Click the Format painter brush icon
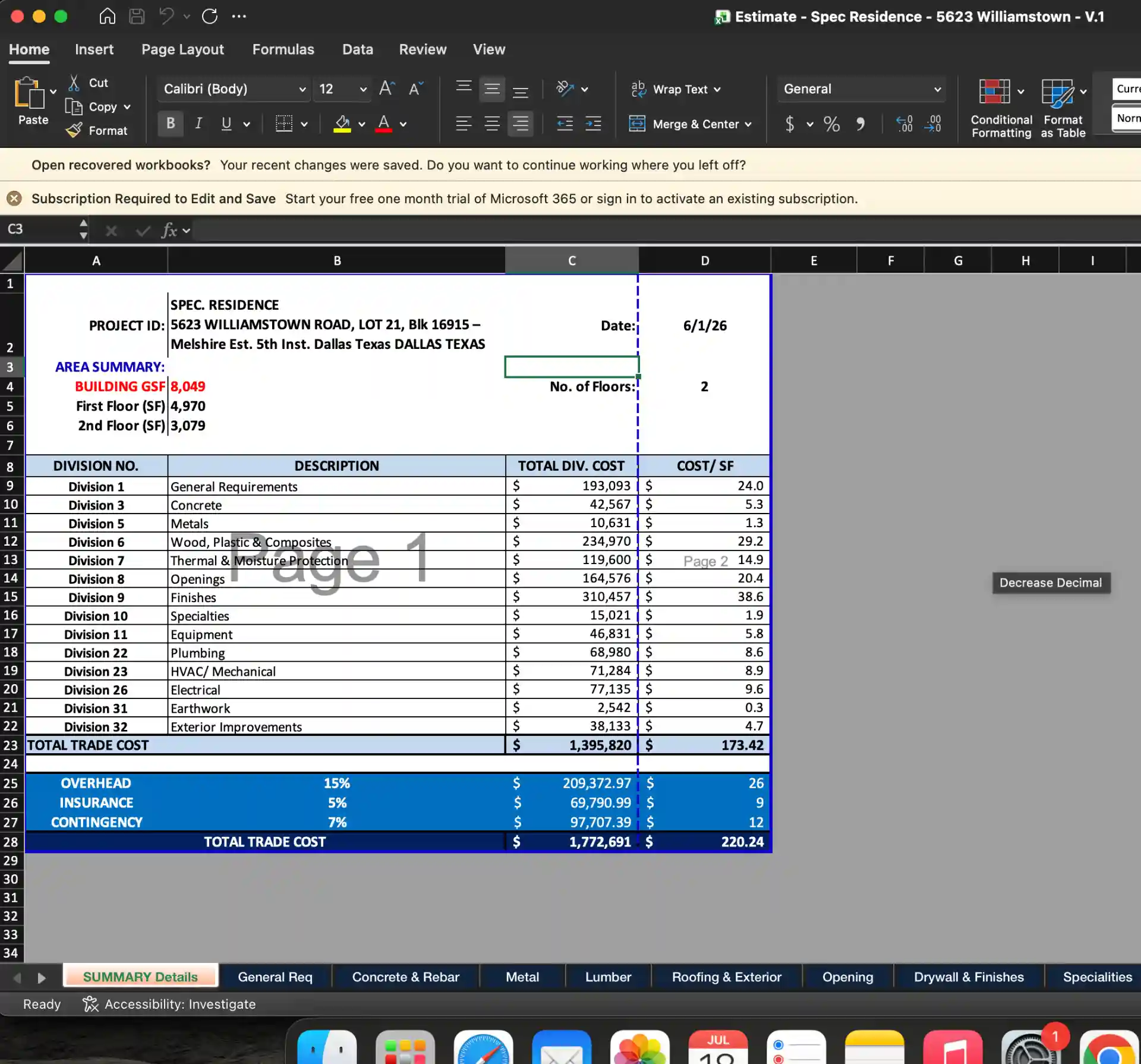 [74, 130]
